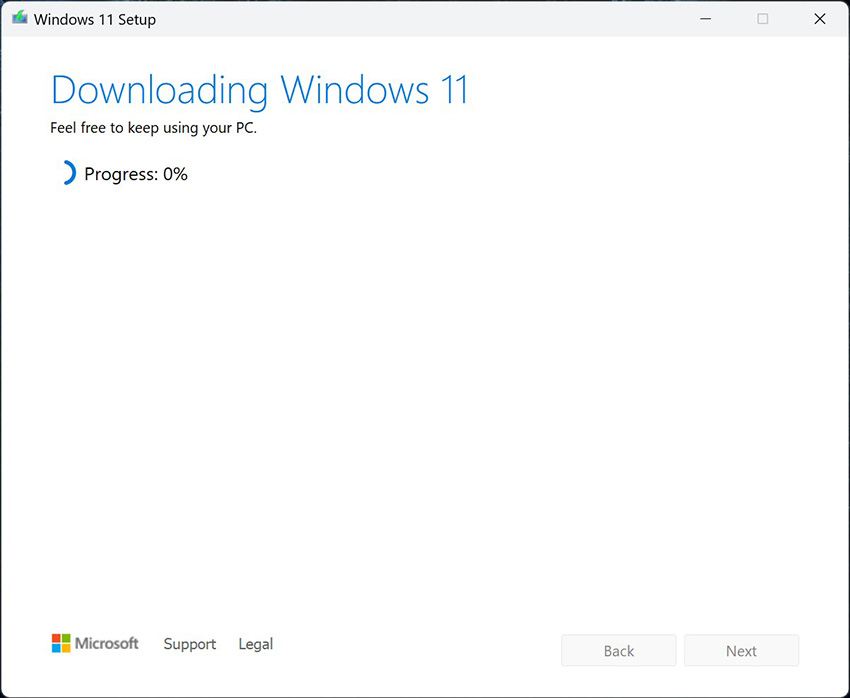
Task: Close the Windows 11 Setup window
Action: (820, 19)
